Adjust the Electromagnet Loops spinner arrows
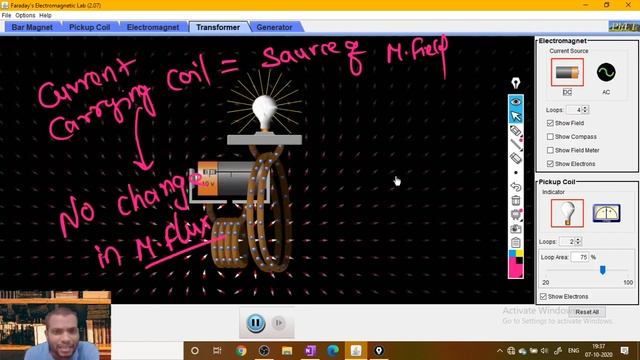Screen dimensions: 640x360 point(585,109)
